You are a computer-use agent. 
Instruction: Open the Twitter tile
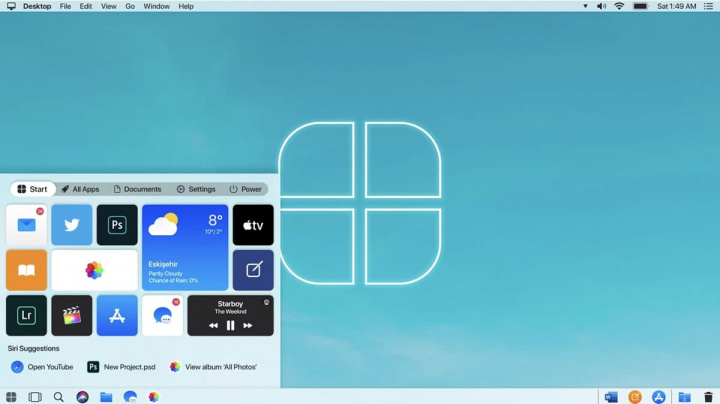point(72,225)
